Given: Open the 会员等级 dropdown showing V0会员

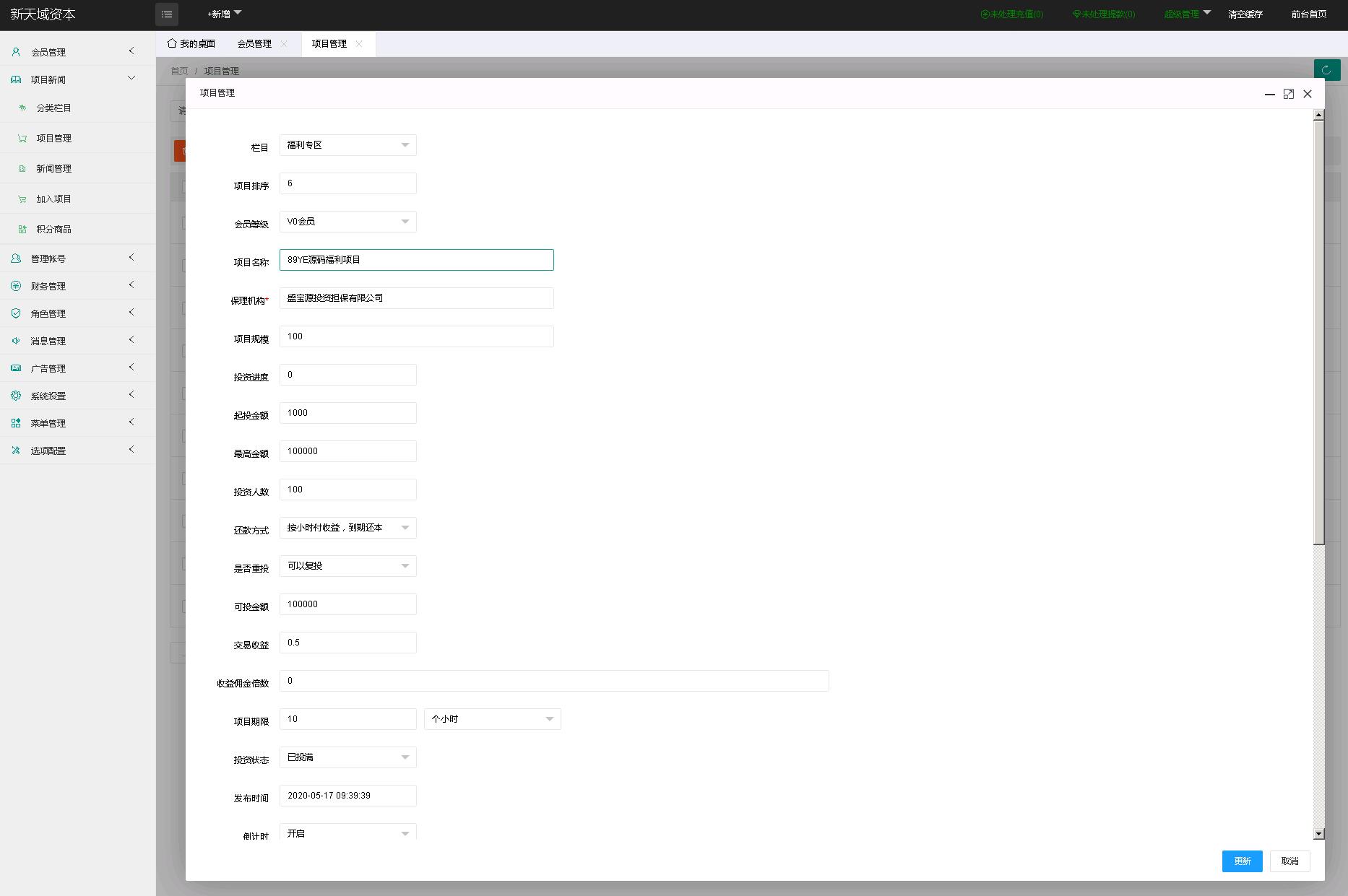Looking at the screenshot, I should click(x=347, y=222).
